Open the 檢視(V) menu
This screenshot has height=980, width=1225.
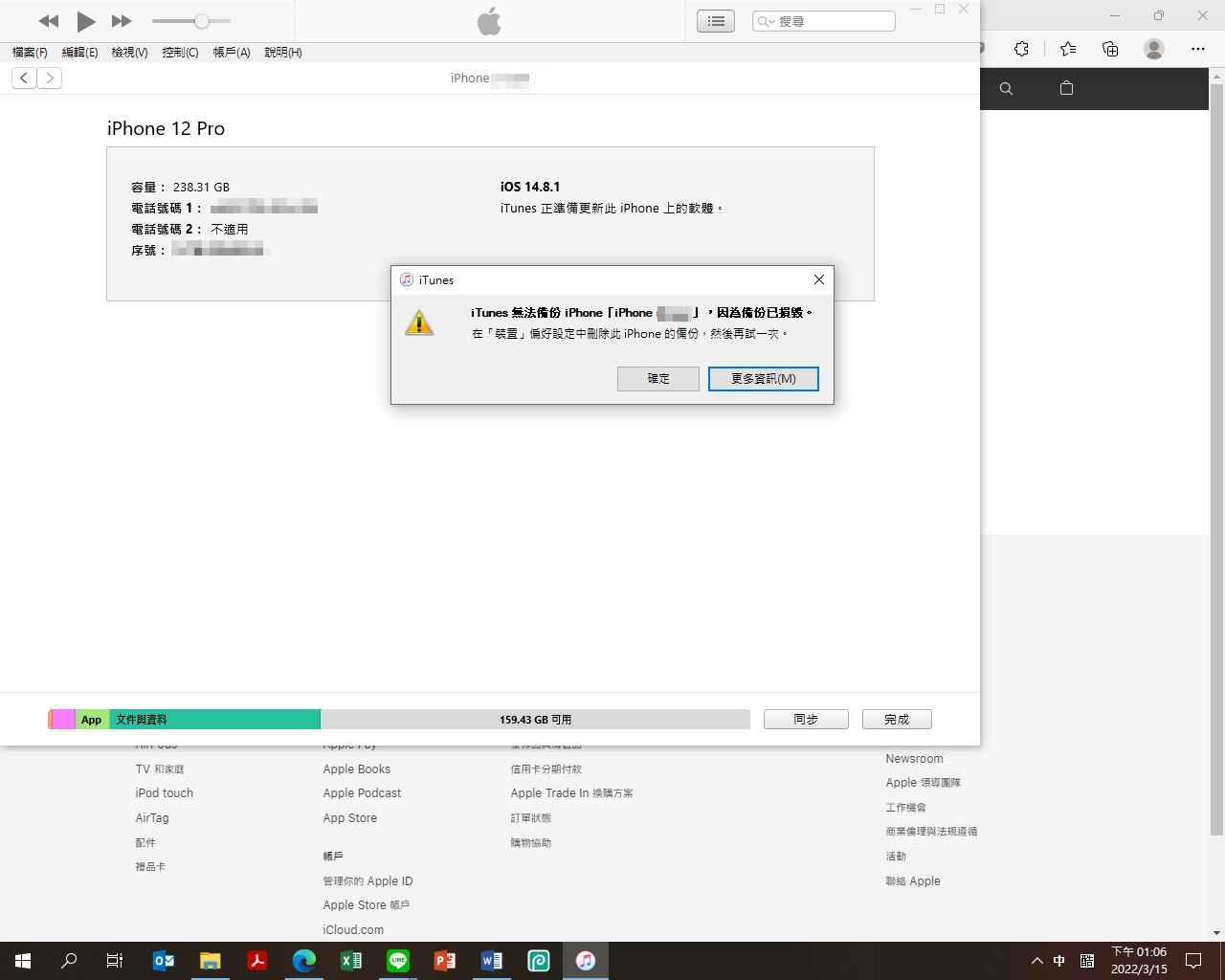pyautogui.click(x=129, y=53)
